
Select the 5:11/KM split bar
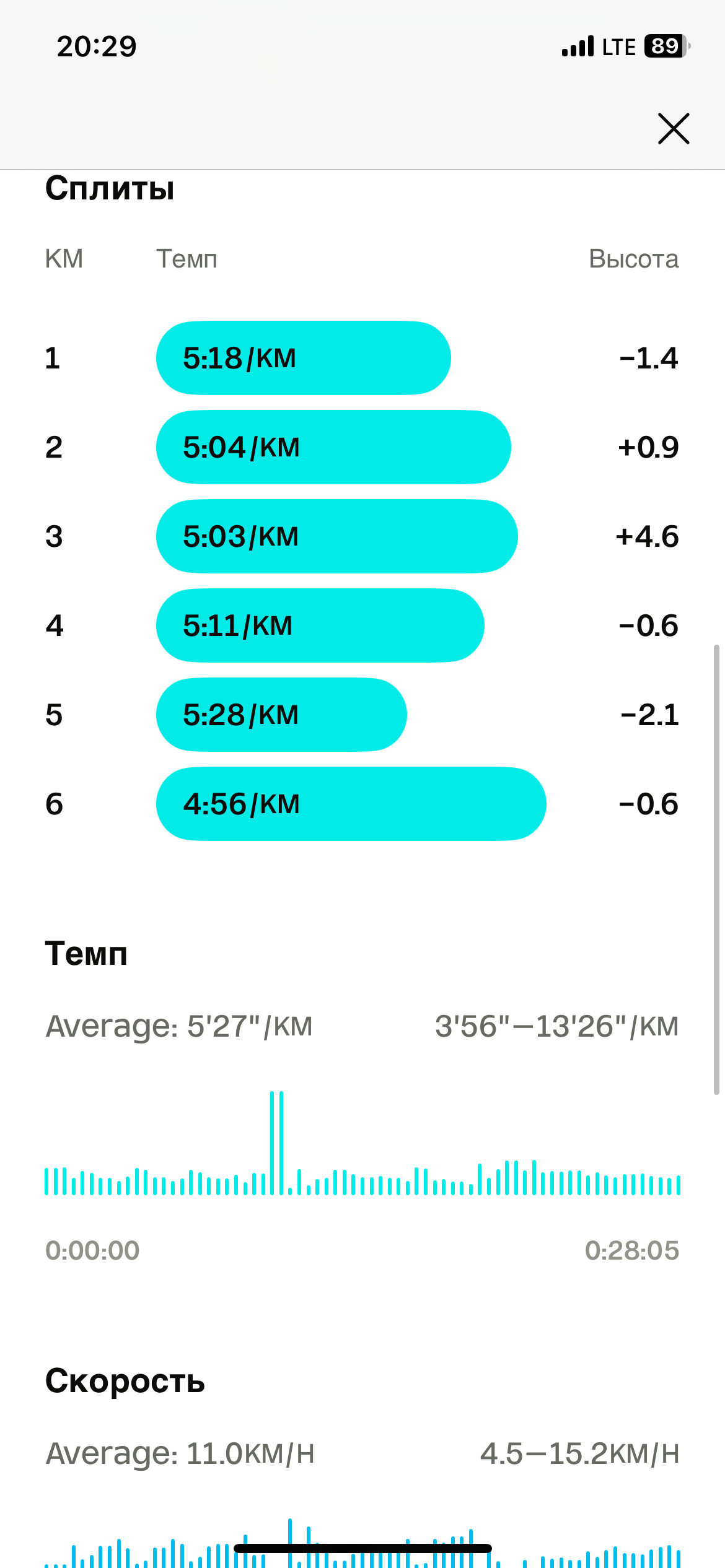tap(320, 625)
